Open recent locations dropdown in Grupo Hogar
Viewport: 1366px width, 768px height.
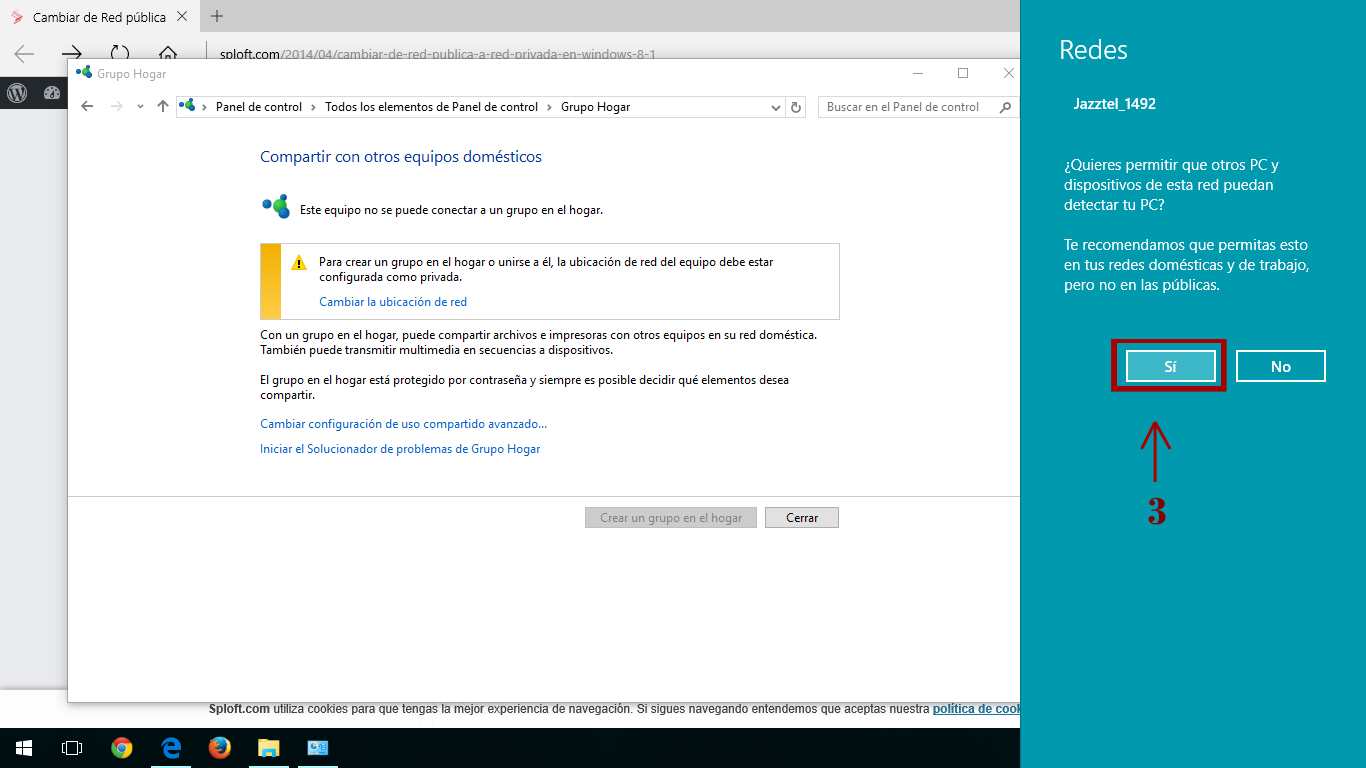[140, 107]
